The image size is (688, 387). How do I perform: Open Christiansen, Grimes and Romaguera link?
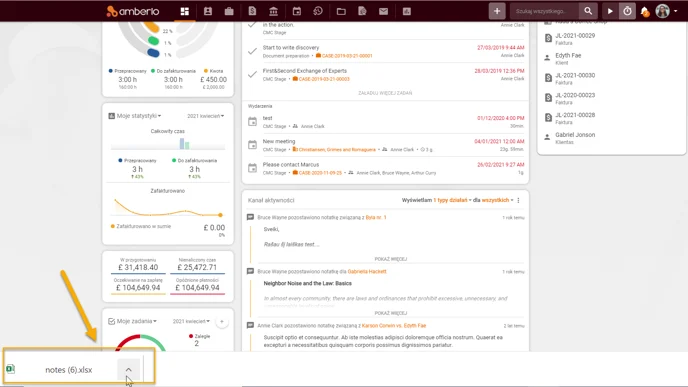tap(334, 150)
